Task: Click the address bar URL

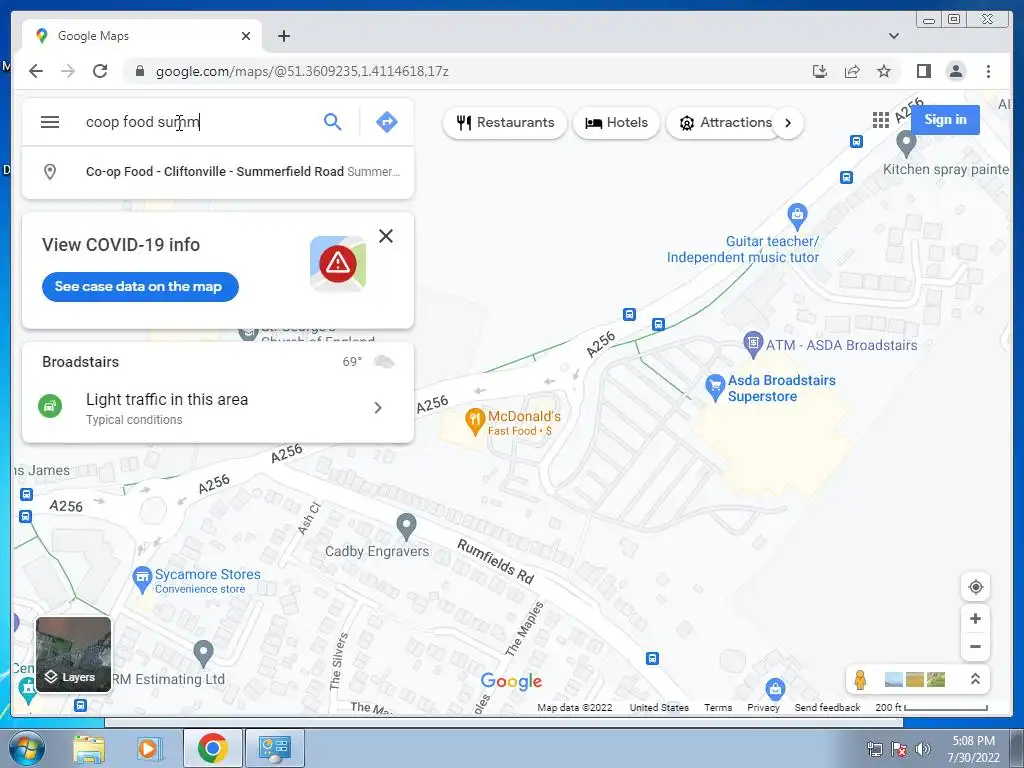Action: (x=302, y=71)
